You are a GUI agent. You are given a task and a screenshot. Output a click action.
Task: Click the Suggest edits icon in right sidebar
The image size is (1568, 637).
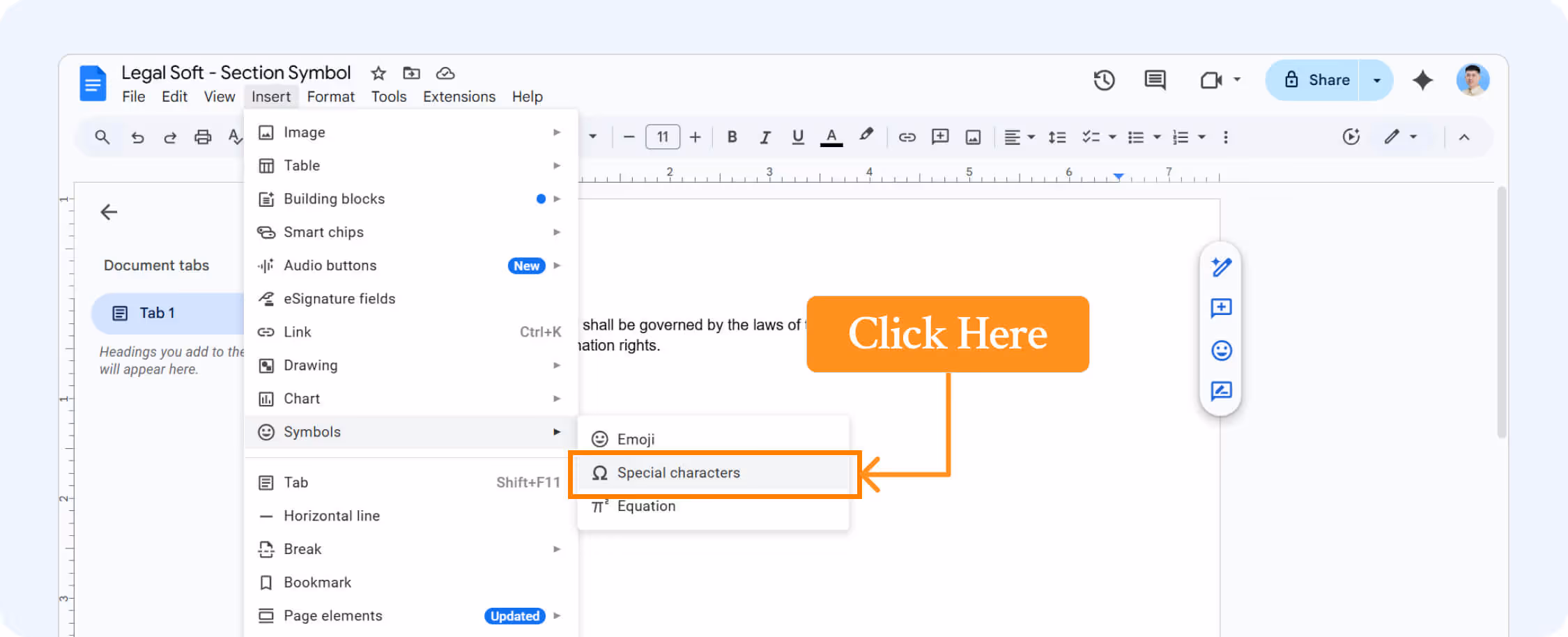[1220, 390]
